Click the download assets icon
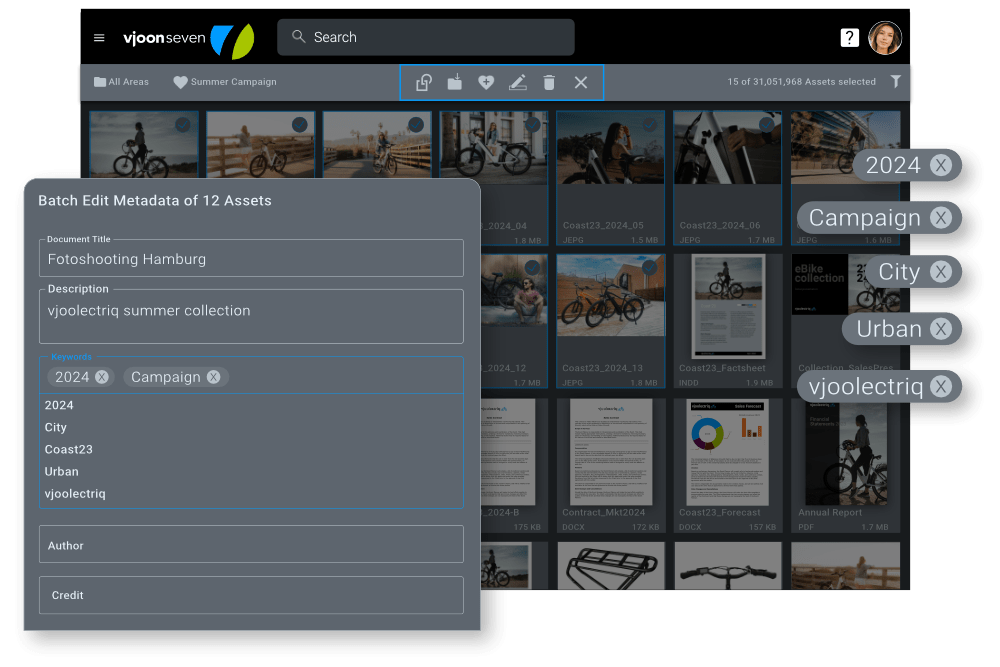This screenshot has width=1000, height=667. pos(455,82)
